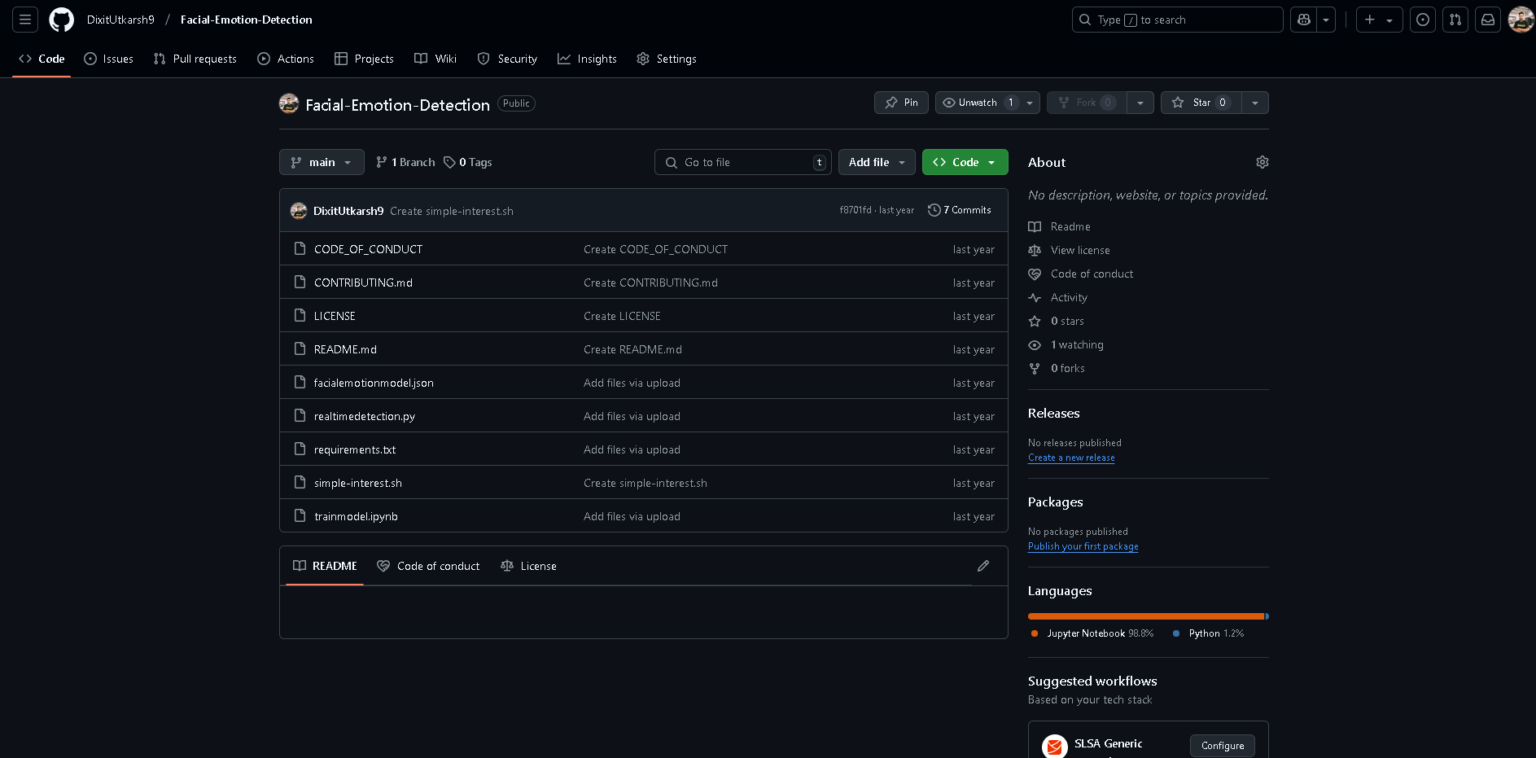Screen dimensions: 1536x758
Task: Open Projects tab
Action: pyautogui.click(x=364, y=59)
